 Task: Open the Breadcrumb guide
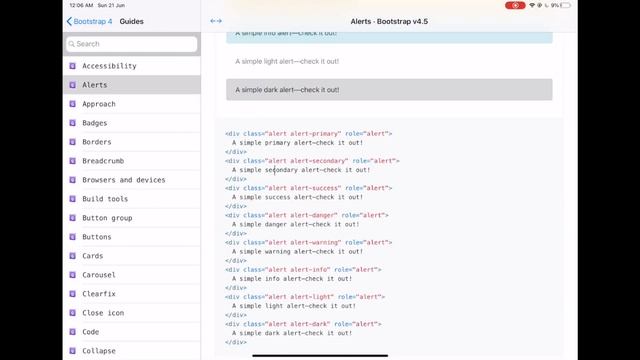click(x=132, y=161)
